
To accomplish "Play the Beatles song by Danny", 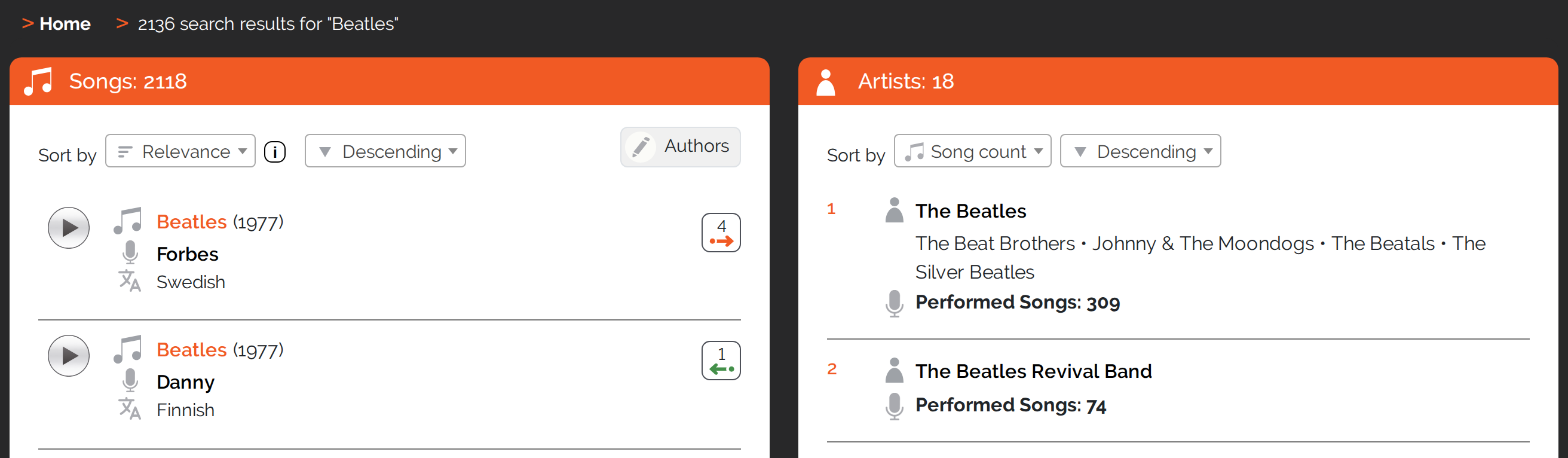I will click(69, 356).
